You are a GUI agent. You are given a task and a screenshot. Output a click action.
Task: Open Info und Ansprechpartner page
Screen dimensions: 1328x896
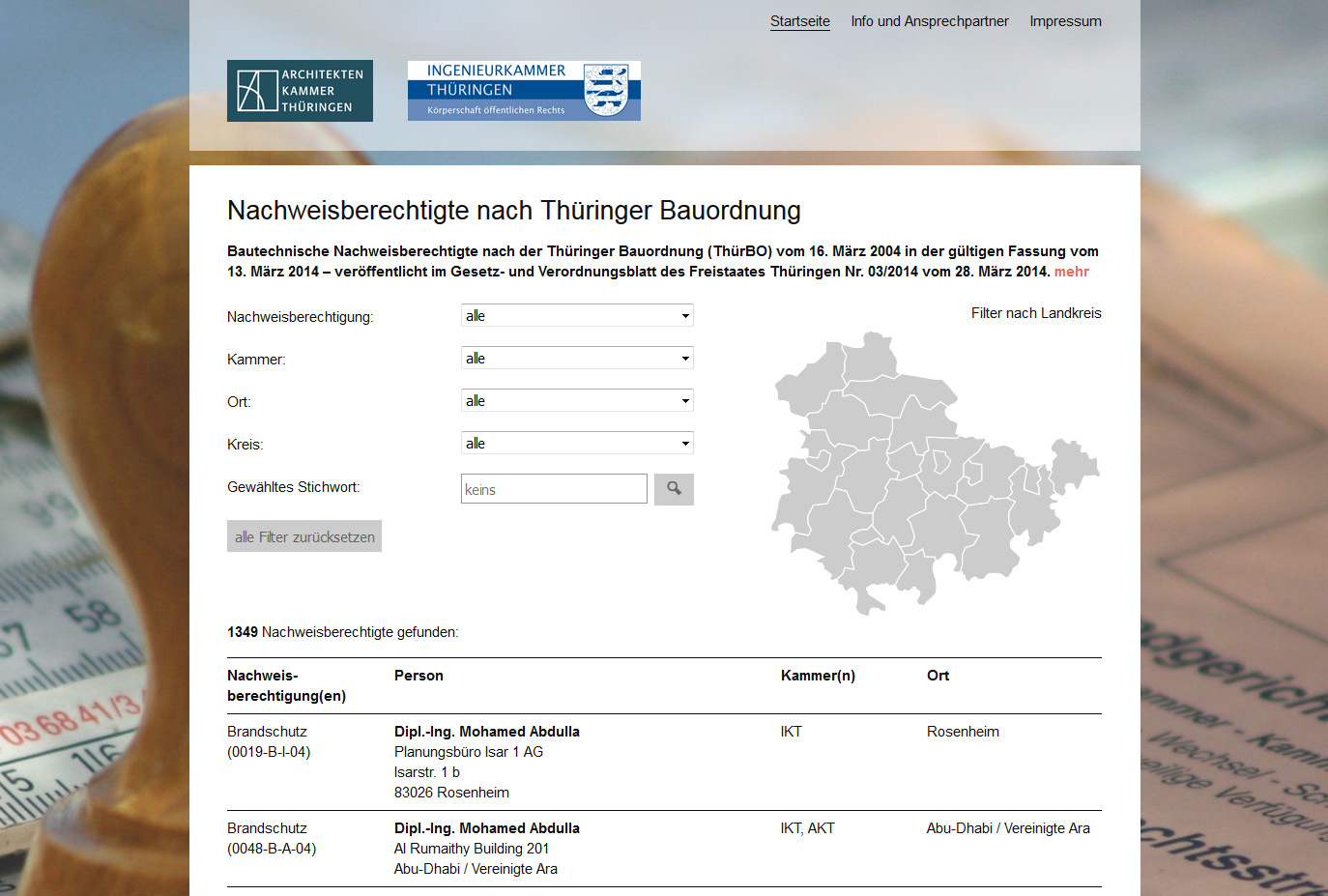(929, 21)
